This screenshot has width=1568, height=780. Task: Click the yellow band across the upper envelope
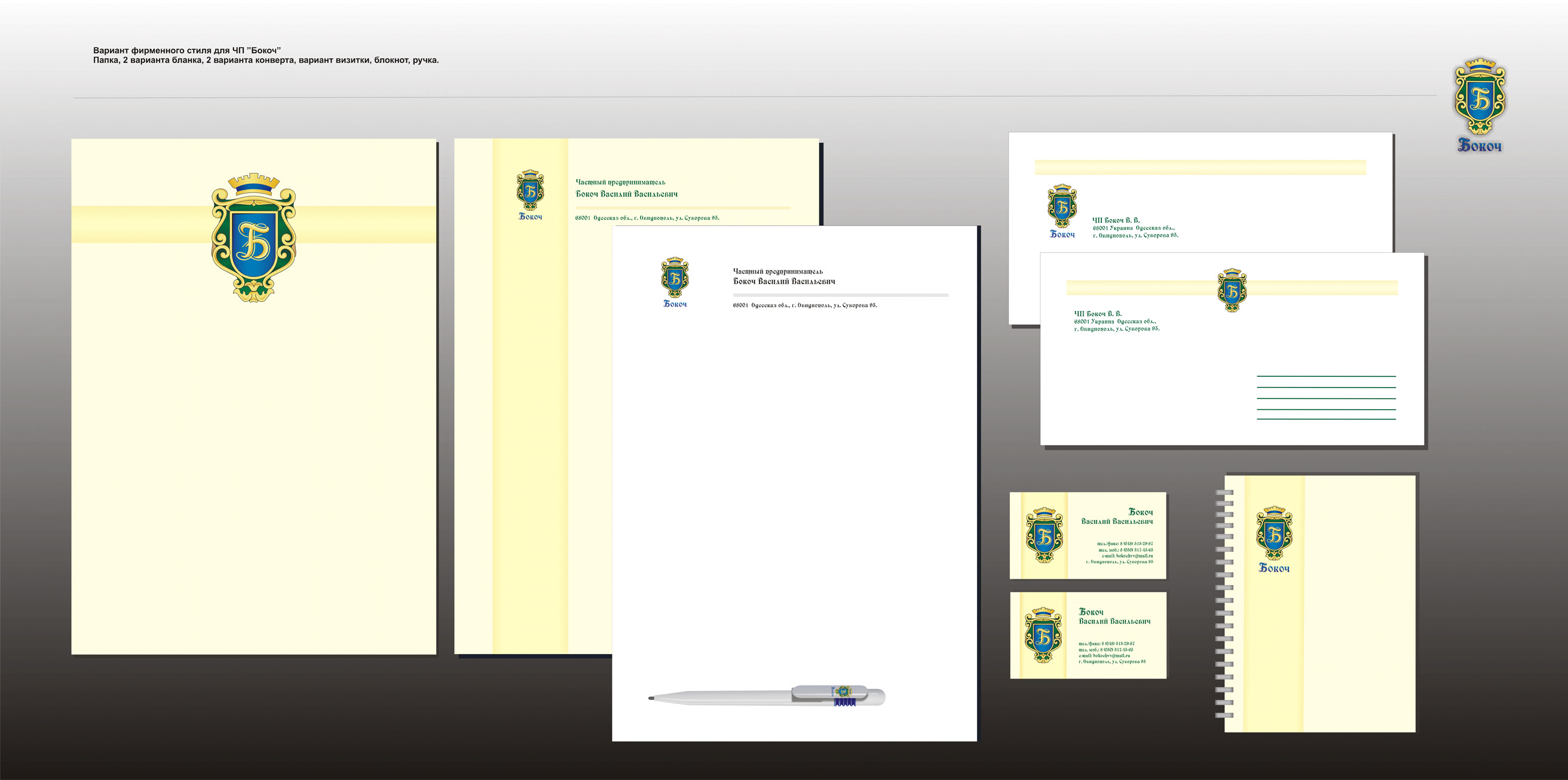tap(1200, 167)
